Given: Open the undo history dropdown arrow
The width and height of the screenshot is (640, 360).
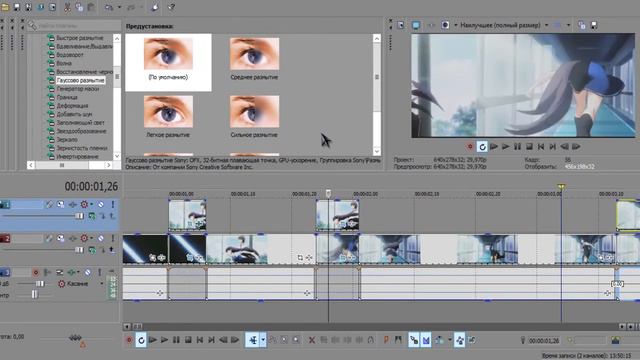Looking at the screenshot, I should [x=120, y=7].
